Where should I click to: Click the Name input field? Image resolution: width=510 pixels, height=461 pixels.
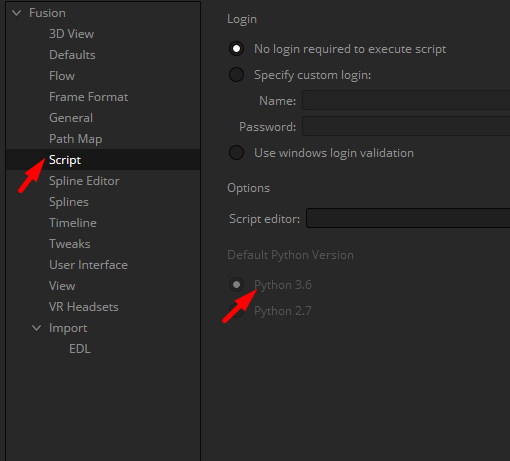tap(406, 100)
